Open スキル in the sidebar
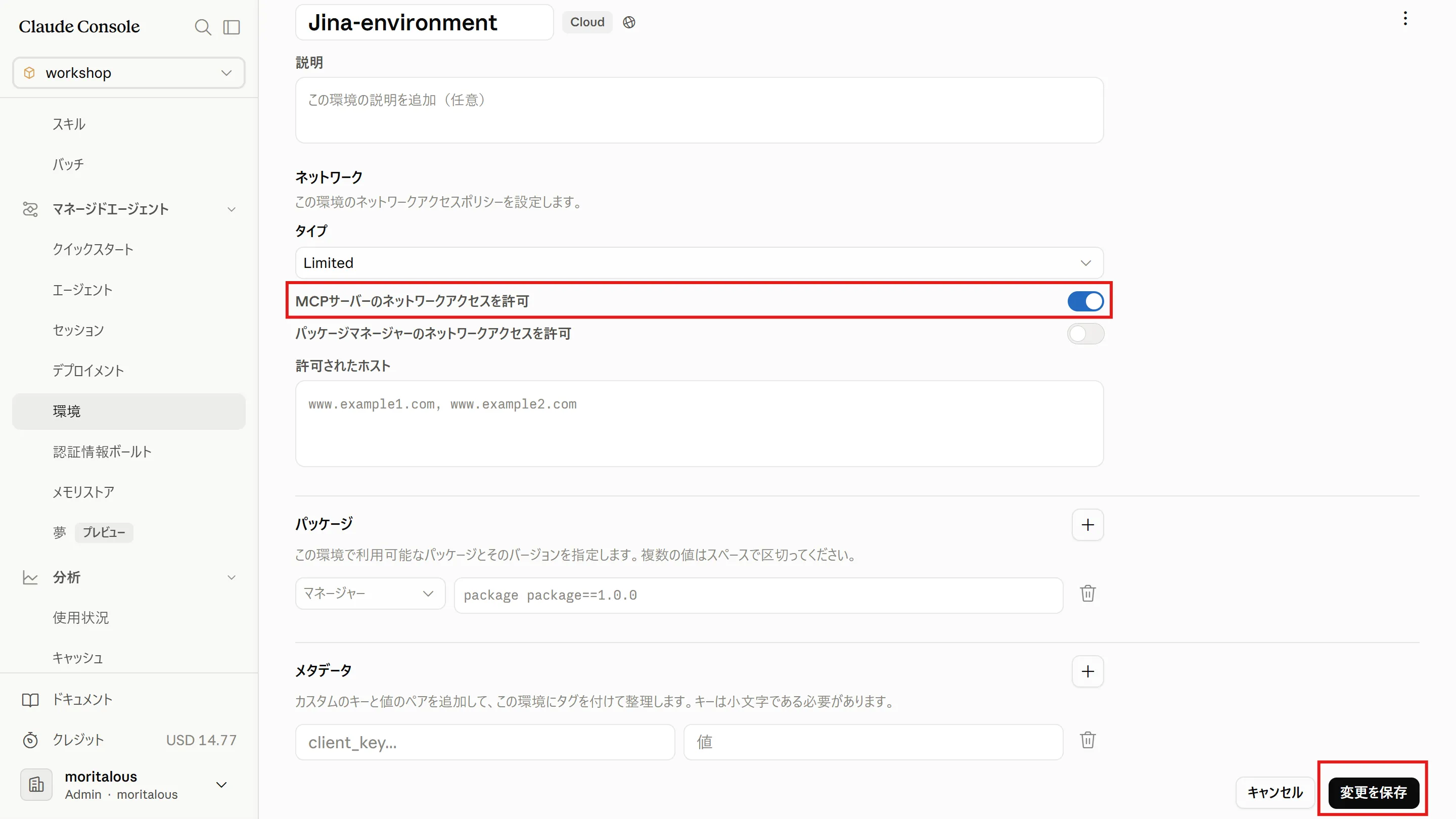Image resolution: width=1456 pixels, height=819 pixels. (x=69, y=124)
